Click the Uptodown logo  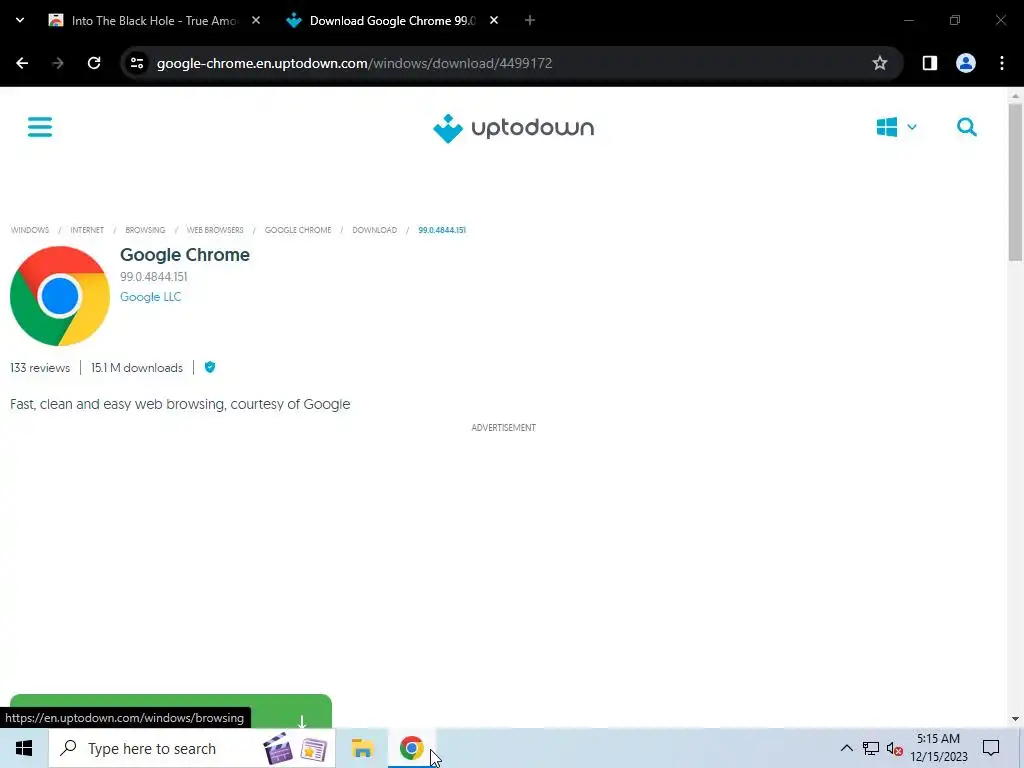coord(513,128)
